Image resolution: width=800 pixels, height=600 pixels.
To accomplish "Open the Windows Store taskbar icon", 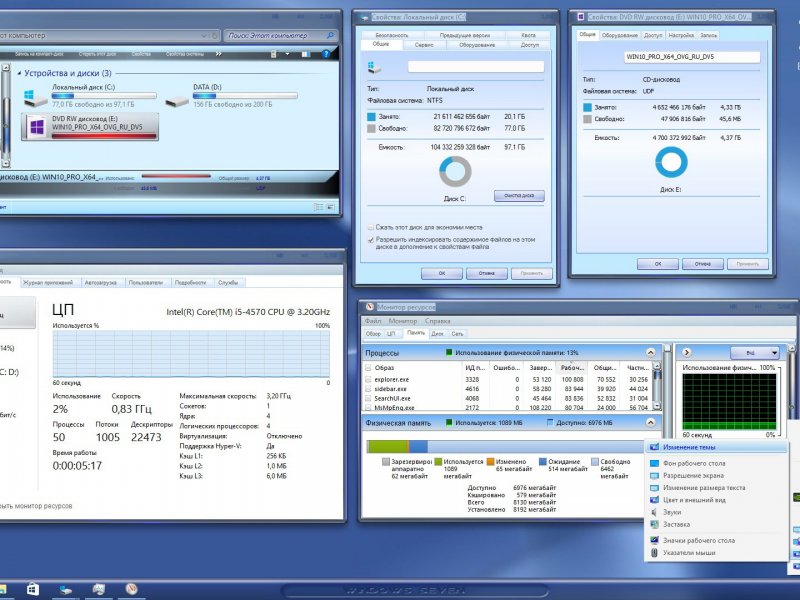I will coord(33,589).
